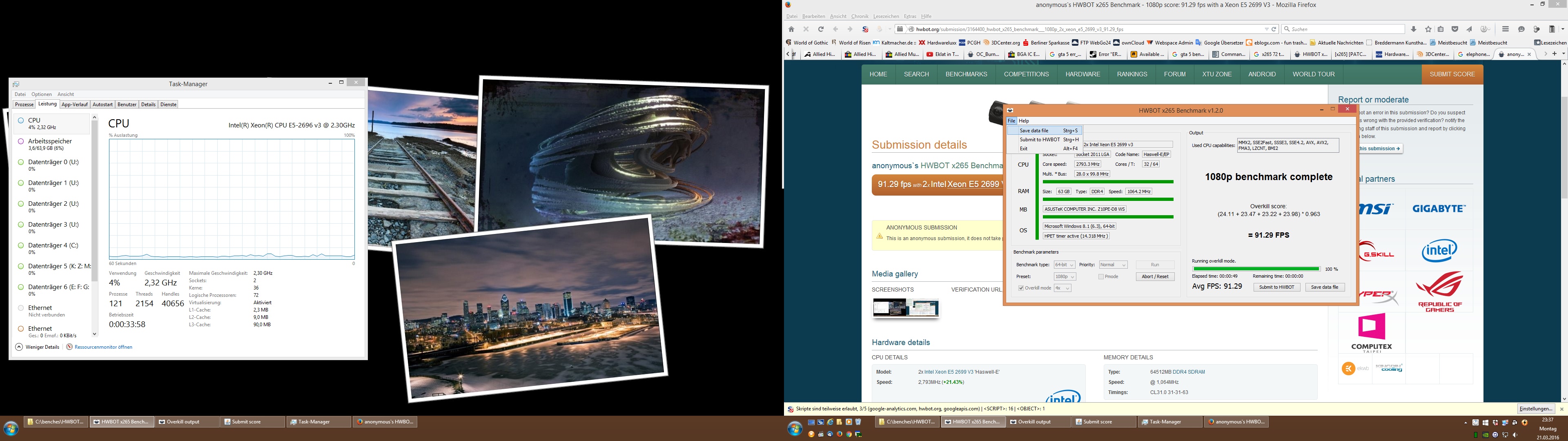Click the Firefox forward arrow
The height and width of the screenshot is (441, 1568).
tap(850, 29)
